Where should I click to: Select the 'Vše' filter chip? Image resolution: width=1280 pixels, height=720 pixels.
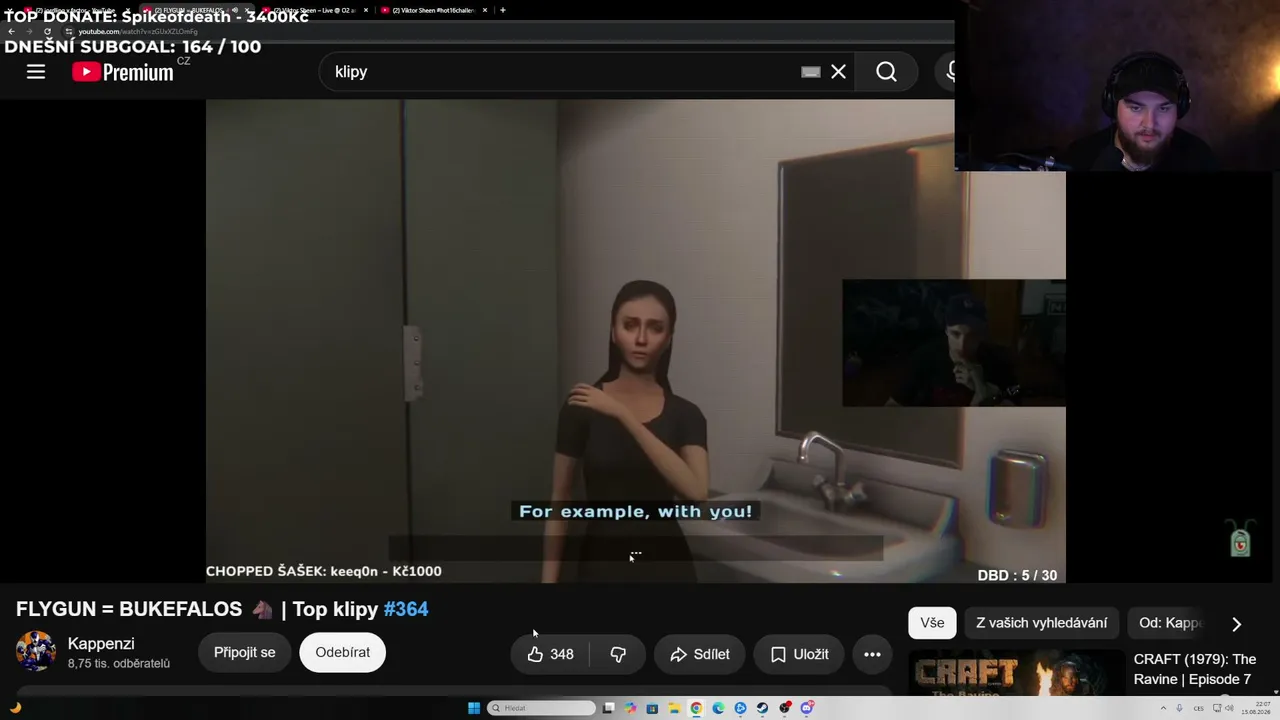932,623
